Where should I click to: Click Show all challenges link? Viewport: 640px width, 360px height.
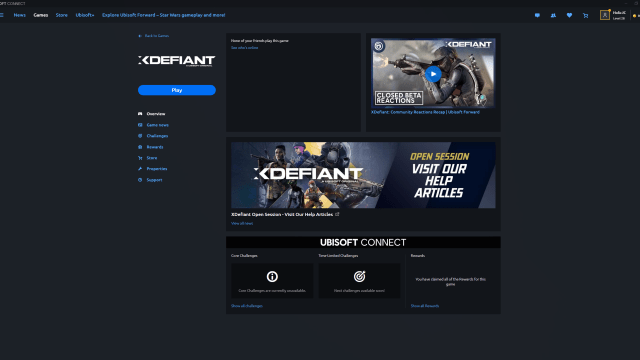247,306
